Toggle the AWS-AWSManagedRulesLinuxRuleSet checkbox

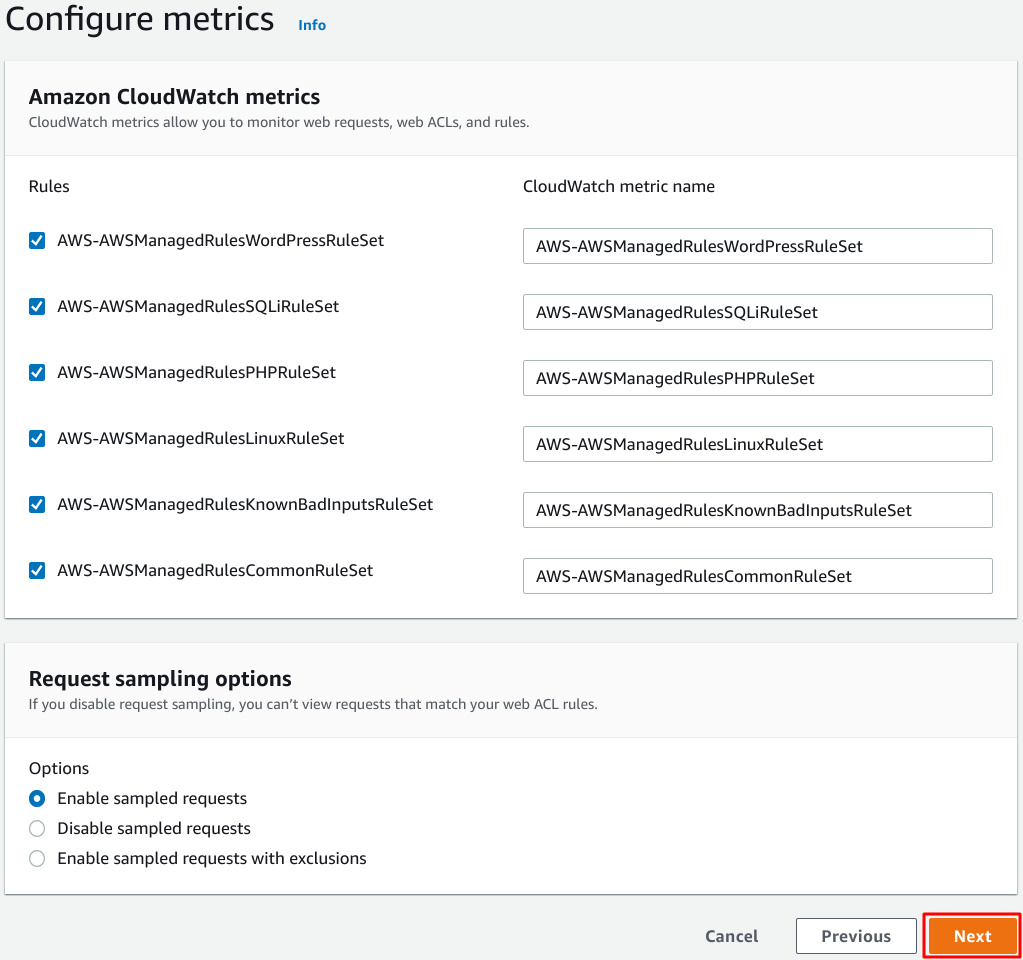(37, 439)
